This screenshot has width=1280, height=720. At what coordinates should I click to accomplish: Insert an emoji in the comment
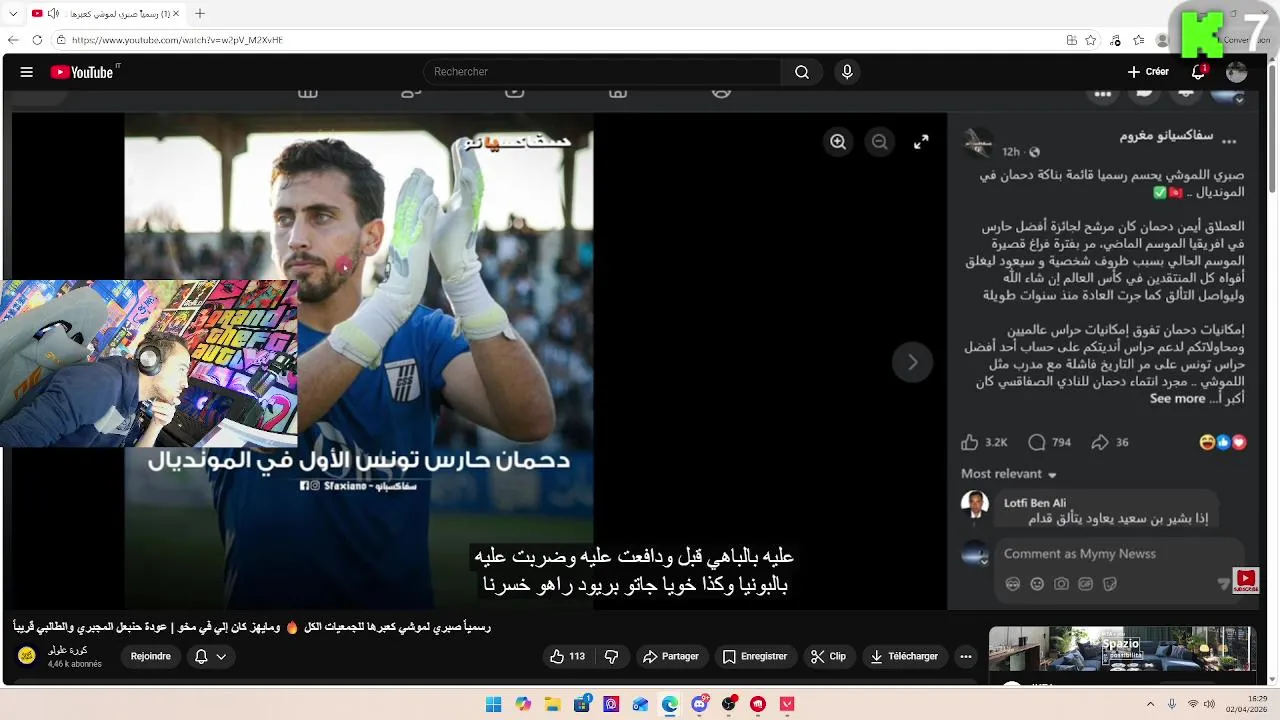[1037, 584]
